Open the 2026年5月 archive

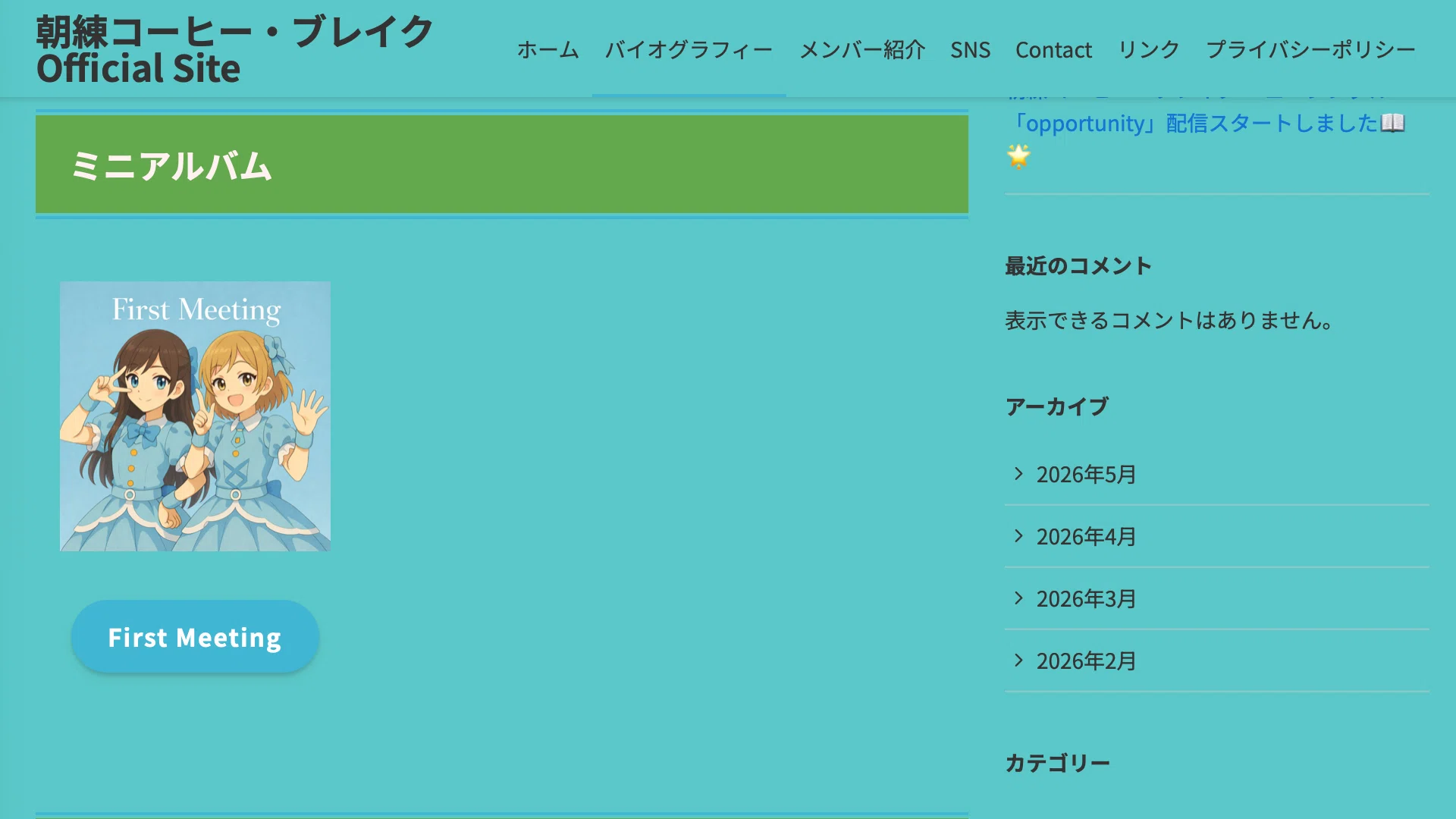[1086, 475]
